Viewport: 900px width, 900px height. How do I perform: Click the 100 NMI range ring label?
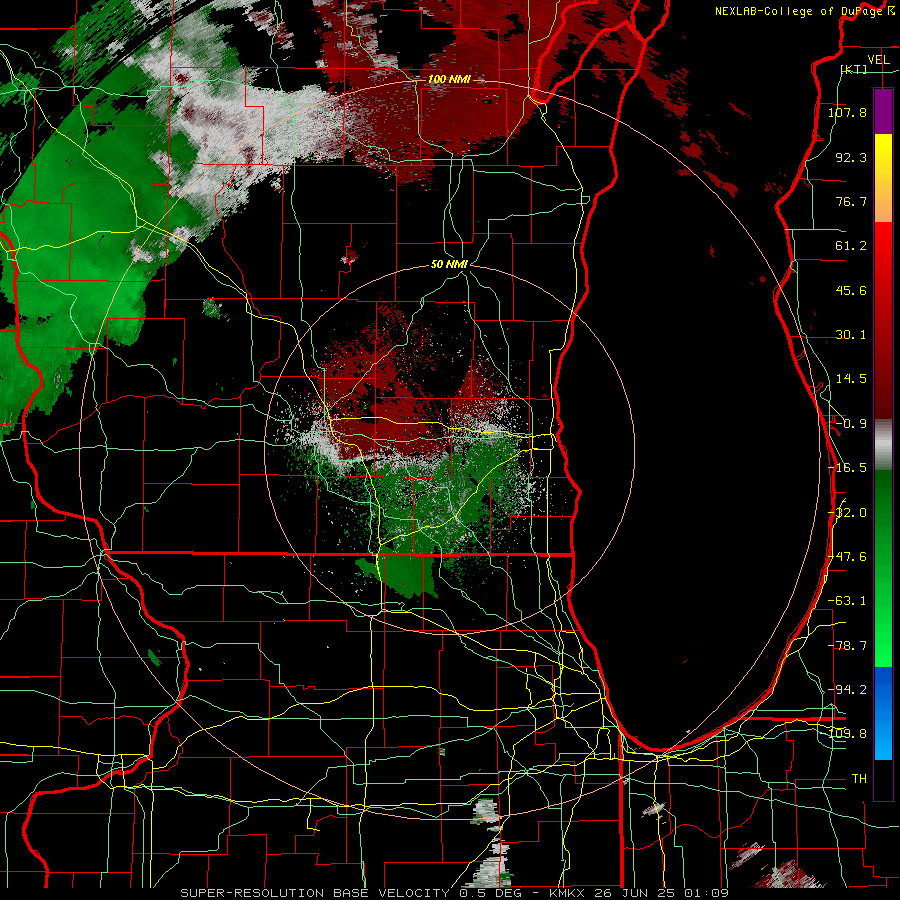pyautogui.click(x=449, y=79)
